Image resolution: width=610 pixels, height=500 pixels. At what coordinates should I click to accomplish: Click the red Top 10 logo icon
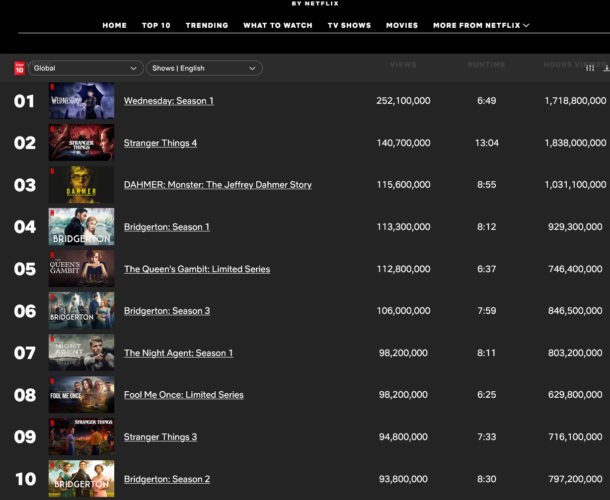coord(19,68)
